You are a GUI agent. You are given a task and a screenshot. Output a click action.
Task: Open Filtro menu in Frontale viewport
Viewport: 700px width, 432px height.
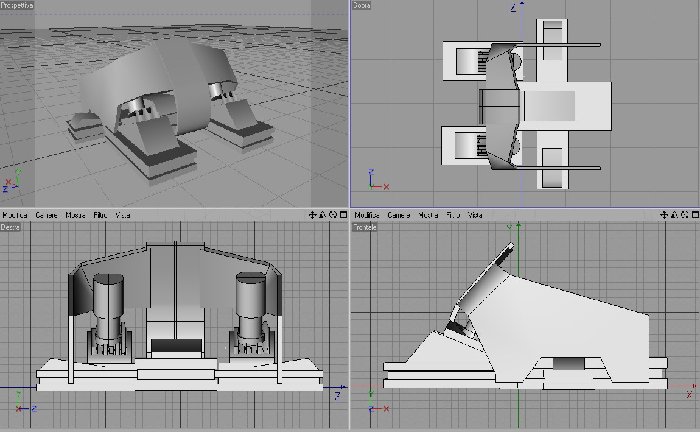[453, 215]
